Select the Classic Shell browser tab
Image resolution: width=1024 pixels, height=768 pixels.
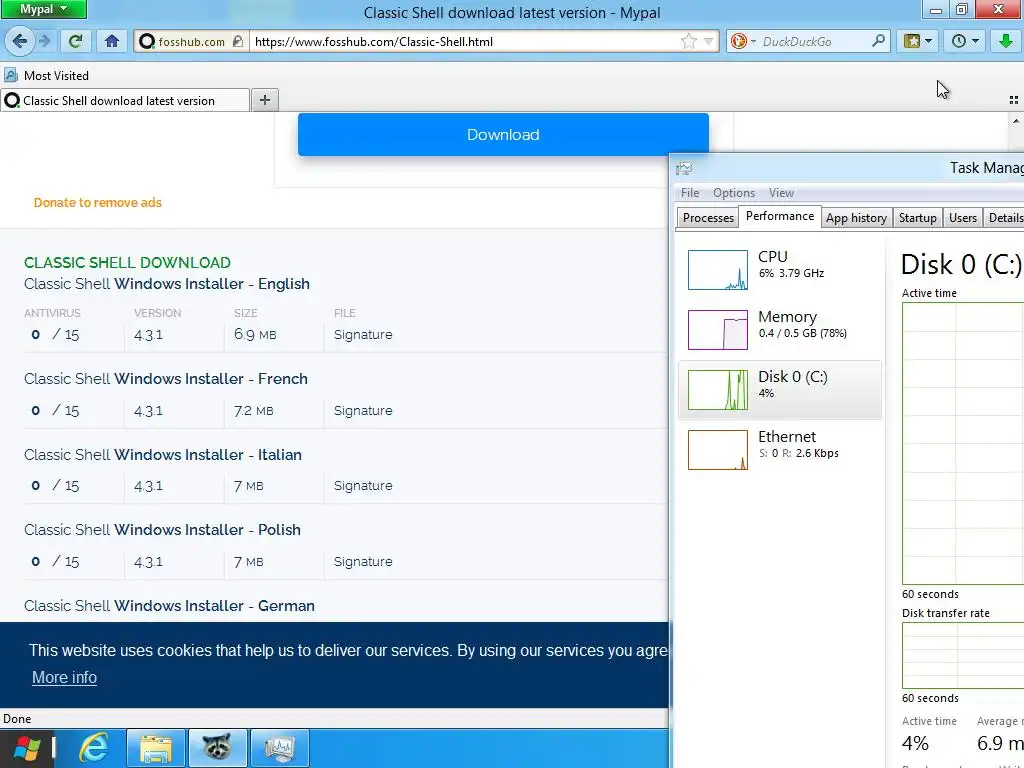click(125, 101)
